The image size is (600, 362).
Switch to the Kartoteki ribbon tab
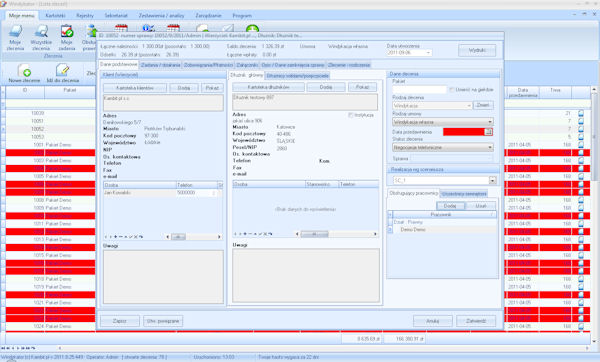55,16
